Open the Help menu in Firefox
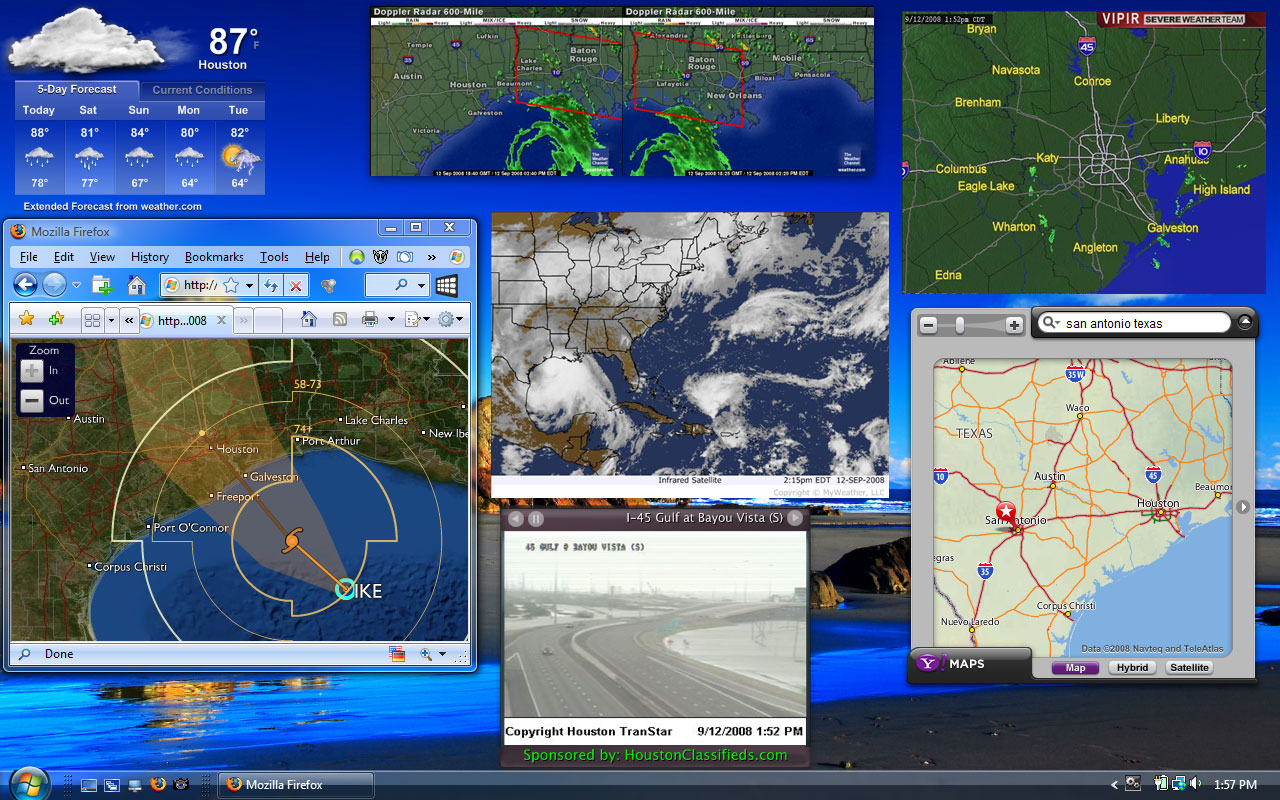 tap(317, 257)
